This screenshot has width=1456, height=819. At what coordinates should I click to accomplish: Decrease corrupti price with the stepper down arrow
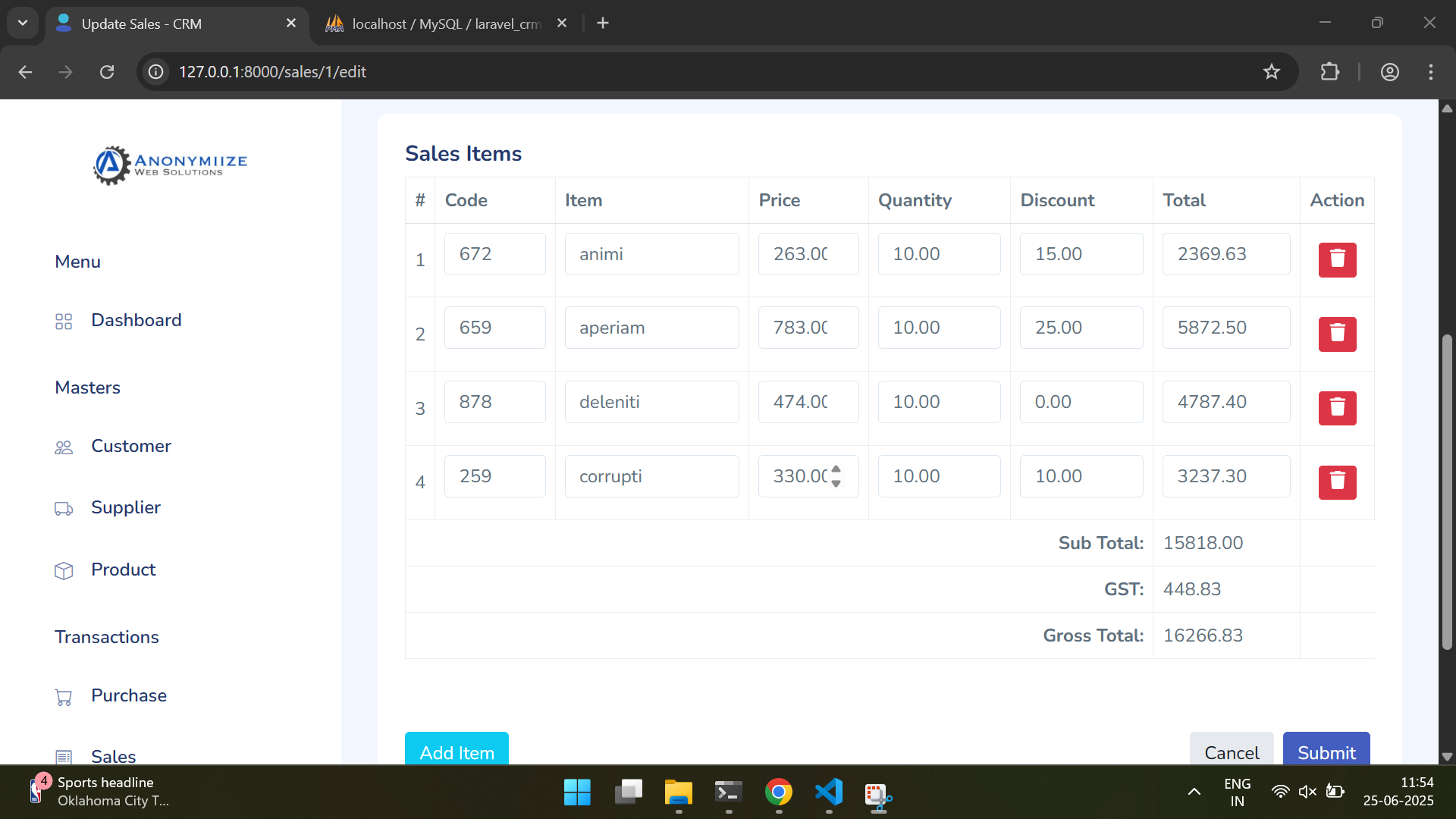pyautogui.click(x=836, y=483)
